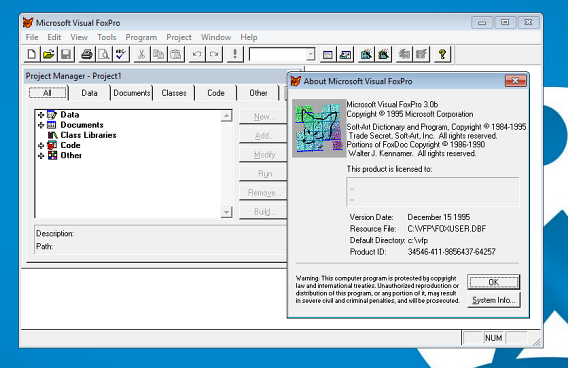Click the Help question mark icon
Viewport: 568px width, 368px height.
442,54
